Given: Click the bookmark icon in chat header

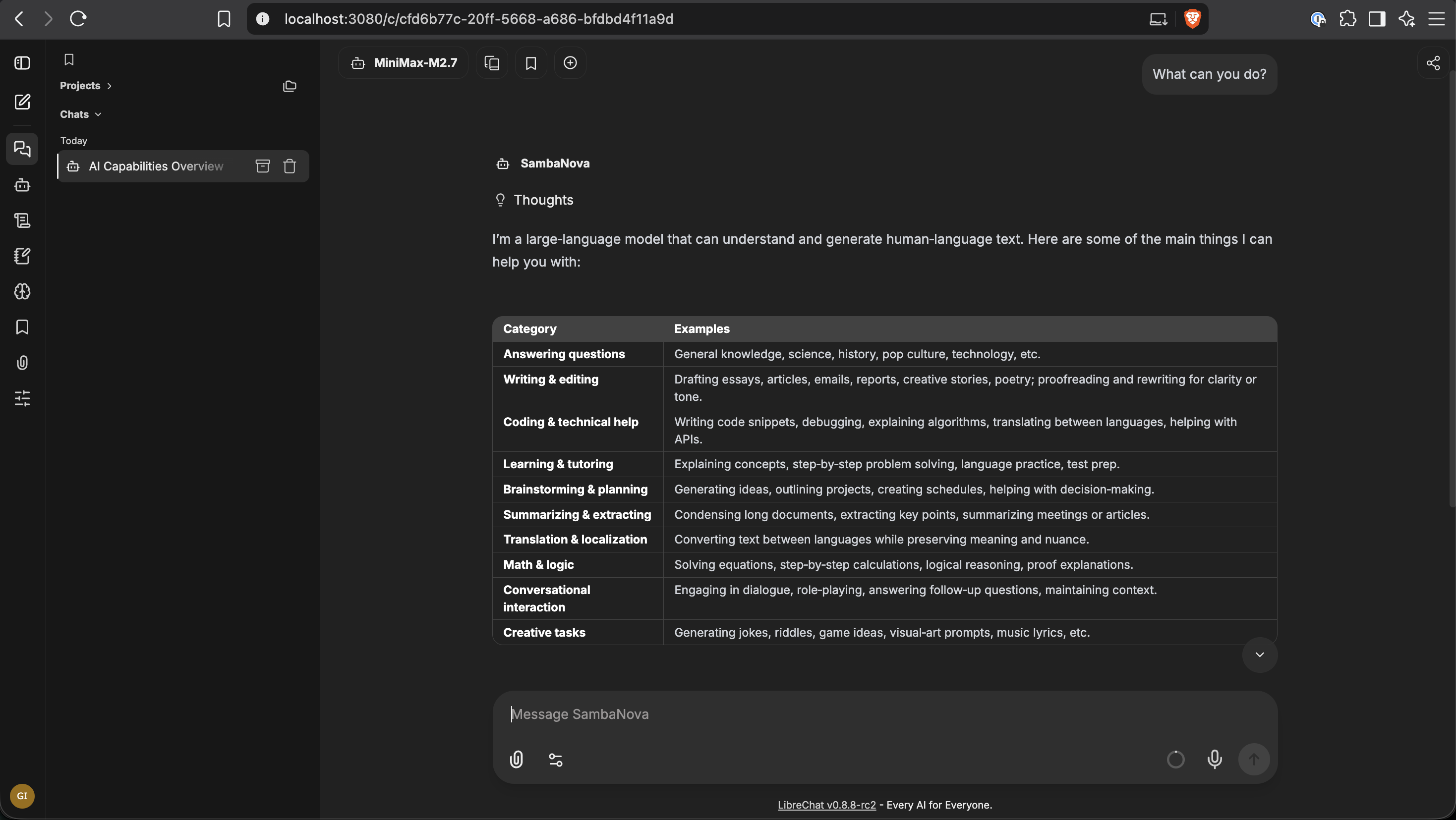Looking at the screenshot, I should click(531, 63).
